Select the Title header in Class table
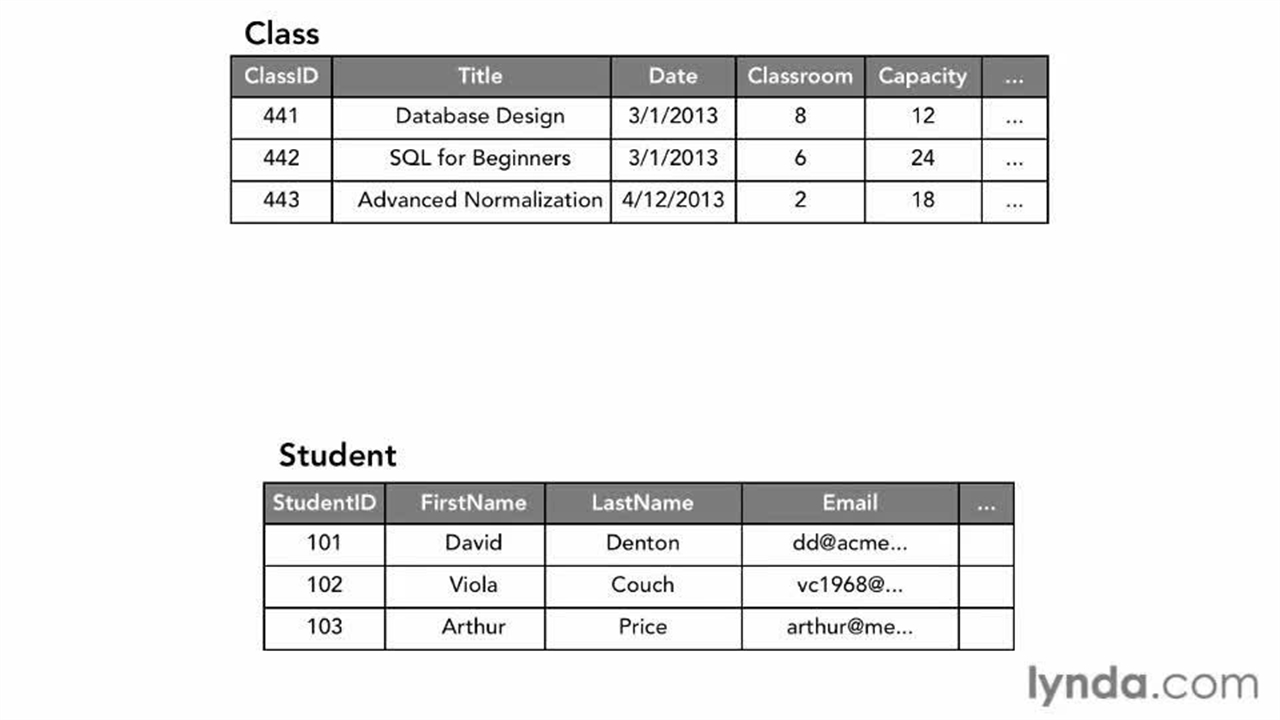Viewport: 1280px width, 720px height. click(480, 76)
